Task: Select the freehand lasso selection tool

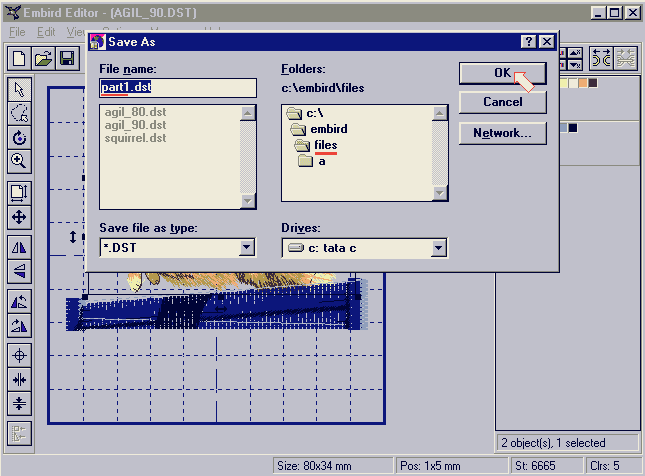Action: pos(19,113)
